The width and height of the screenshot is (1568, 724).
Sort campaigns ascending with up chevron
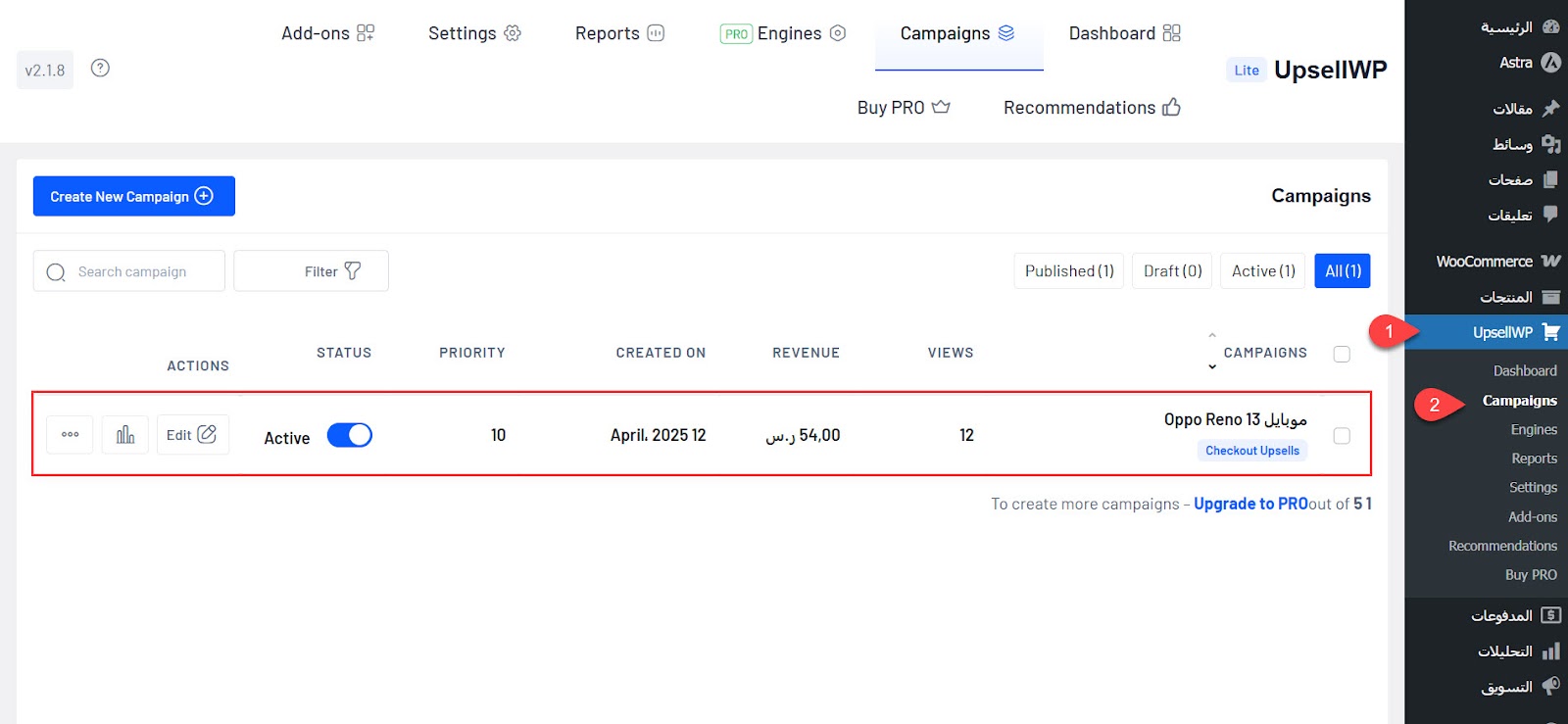(x=1212, y=336)
